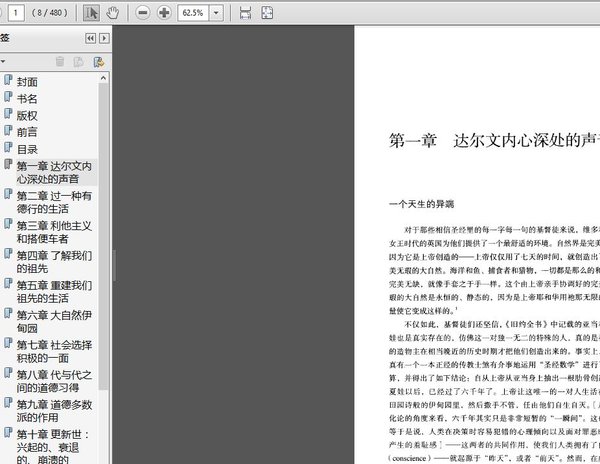Viewport: 600px width, 464px height.
Task: Click the bookmark icon beside 第七章
Action: (x=8, y=343)
